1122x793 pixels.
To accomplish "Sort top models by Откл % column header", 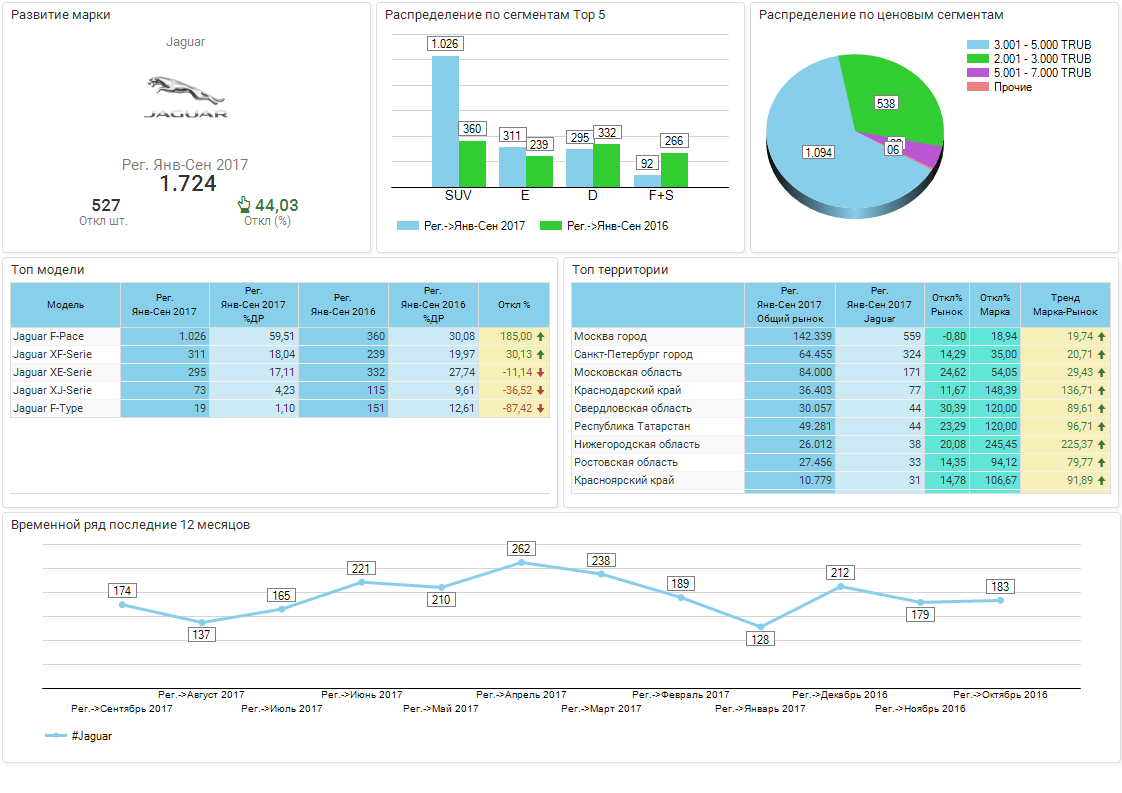I will coord(514,305).
